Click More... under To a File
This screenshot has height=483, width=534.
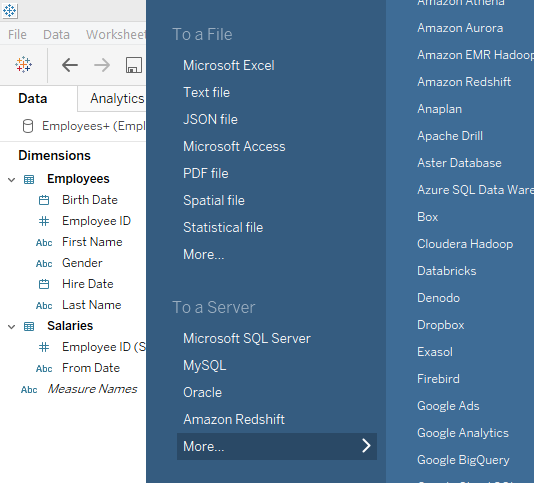[204, 254]
